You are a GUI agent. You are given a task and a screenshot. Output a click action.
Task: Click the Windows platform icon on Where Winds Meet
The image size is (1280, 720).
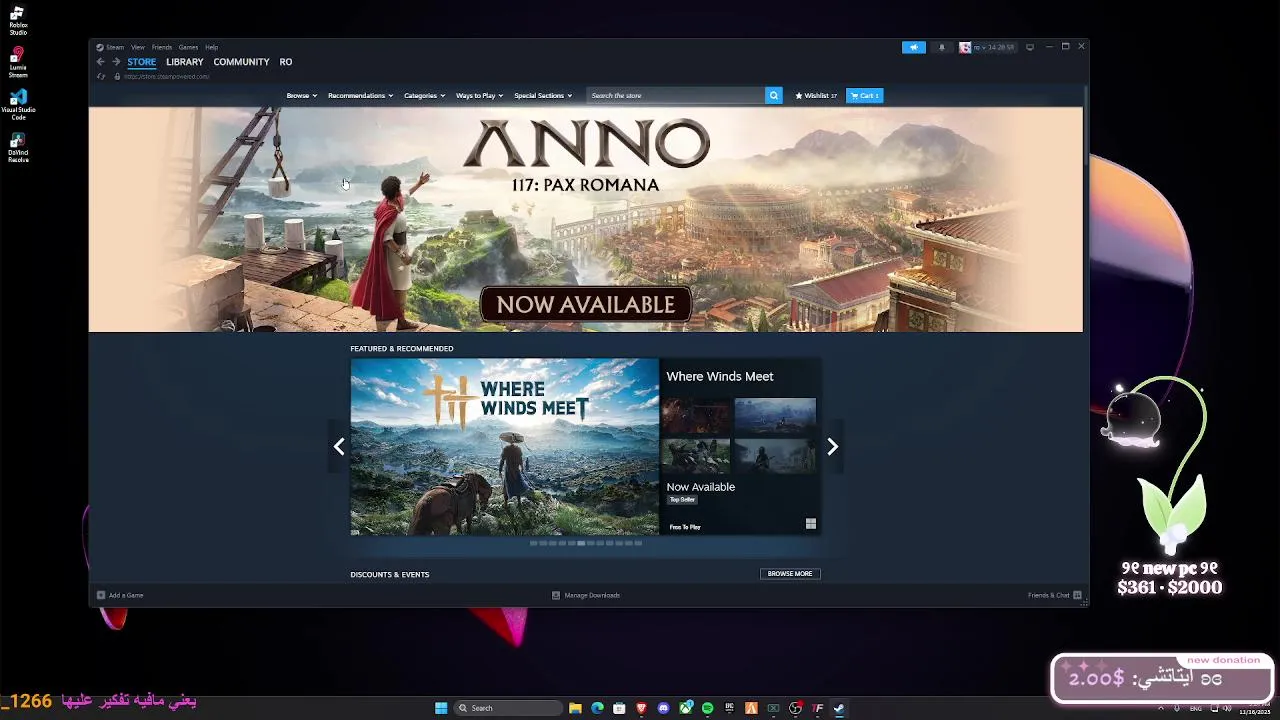[811, 524]
